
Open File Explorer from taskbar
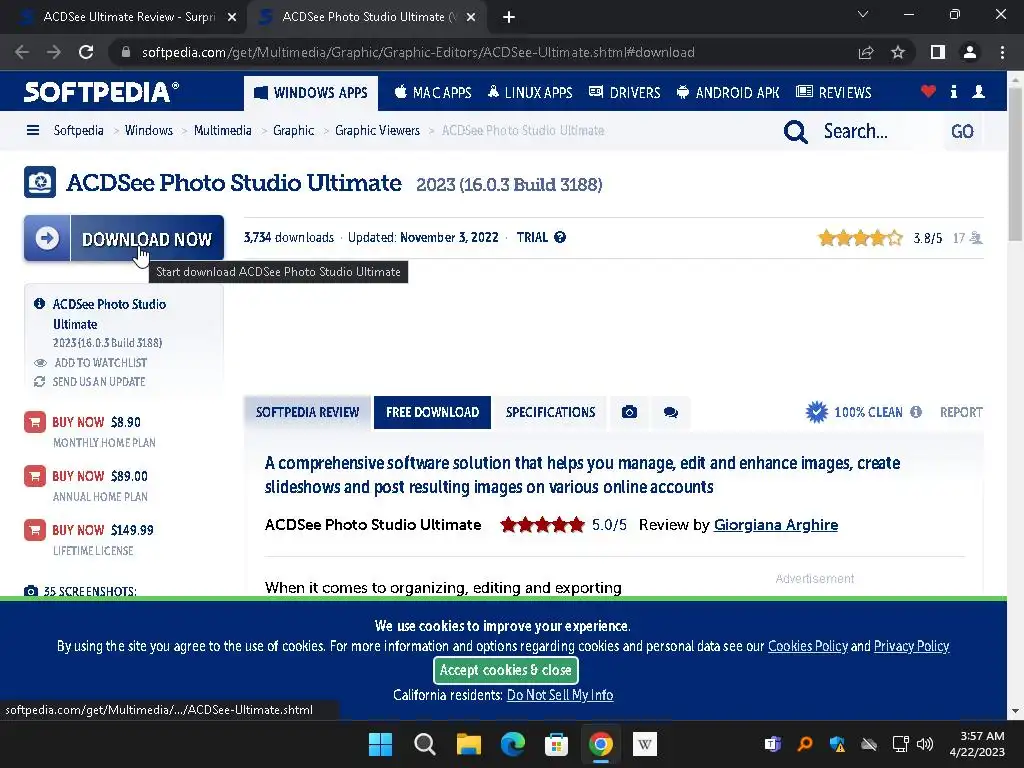point(469,744)
